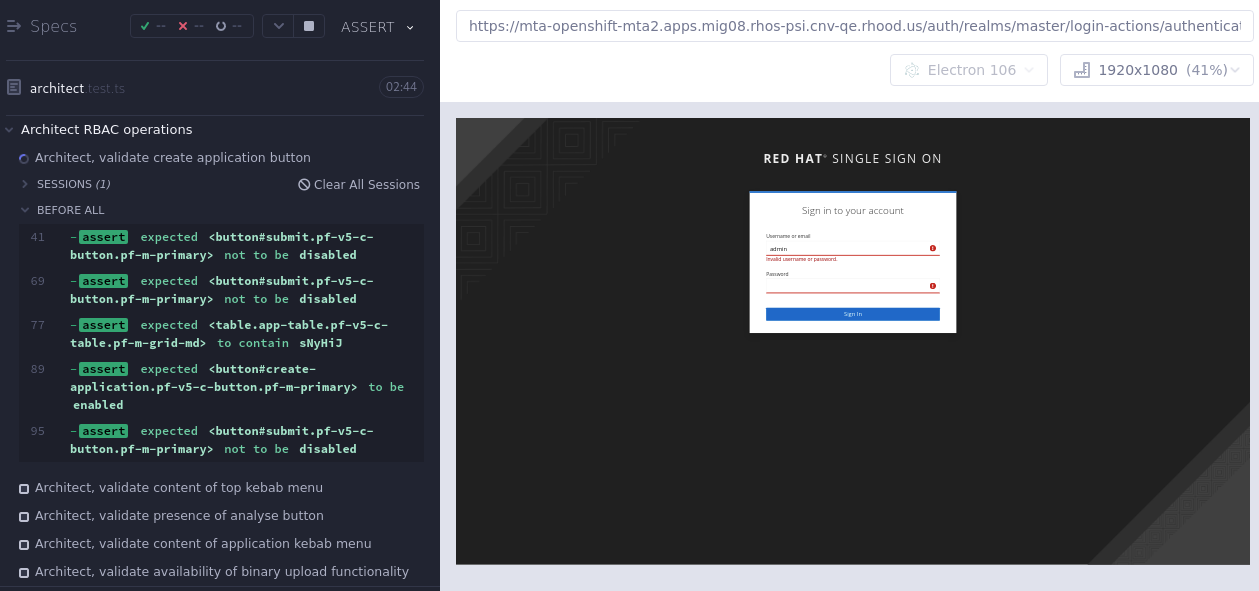Click the password field error icon
The height and width of the screenshot is (591, 1259).
pos(933,286)
